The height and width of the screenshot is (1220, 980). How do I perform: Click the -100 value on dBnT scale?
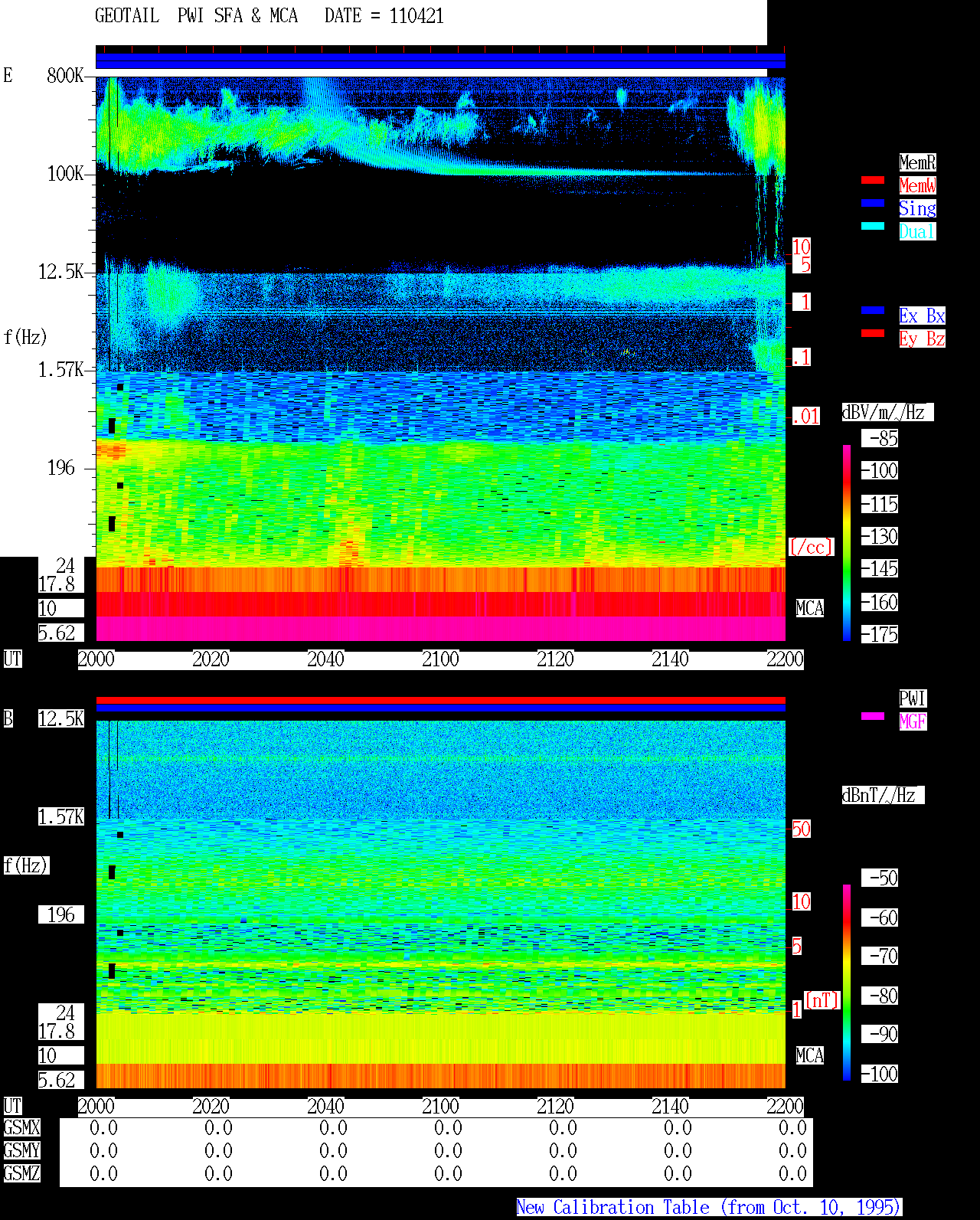880,1074
